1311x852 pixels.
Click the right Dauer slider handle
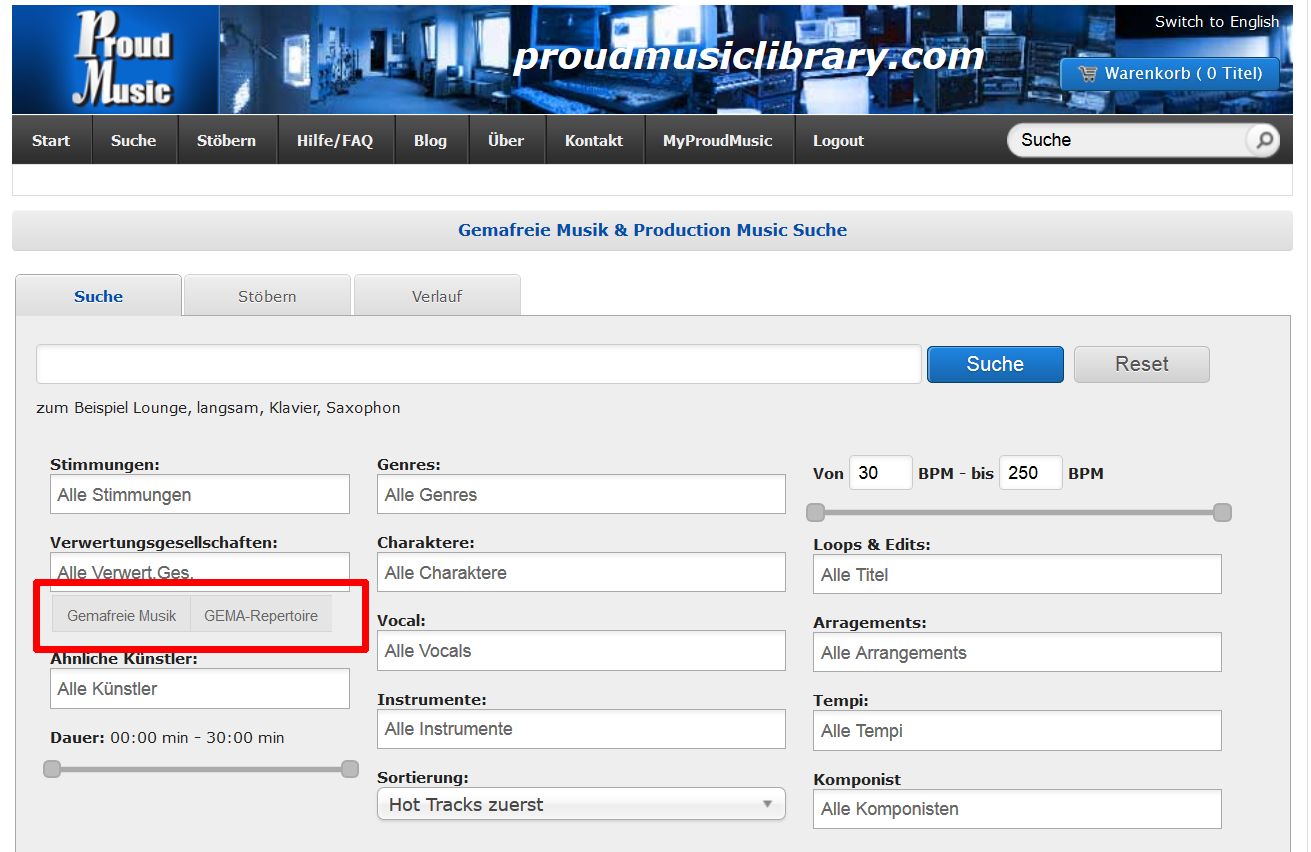[350, 769]
